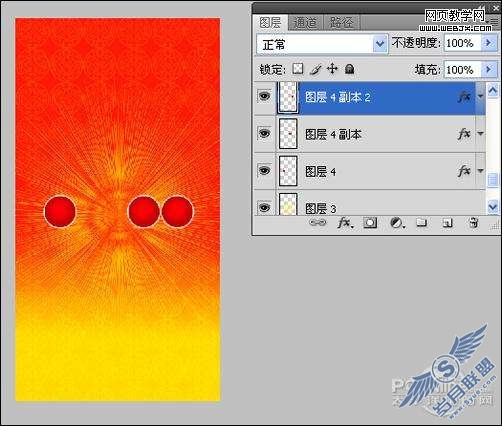This screenshot has width=502, height=426.
Task: Hide layer 图层 4 副本
Action: pos(264,134)
